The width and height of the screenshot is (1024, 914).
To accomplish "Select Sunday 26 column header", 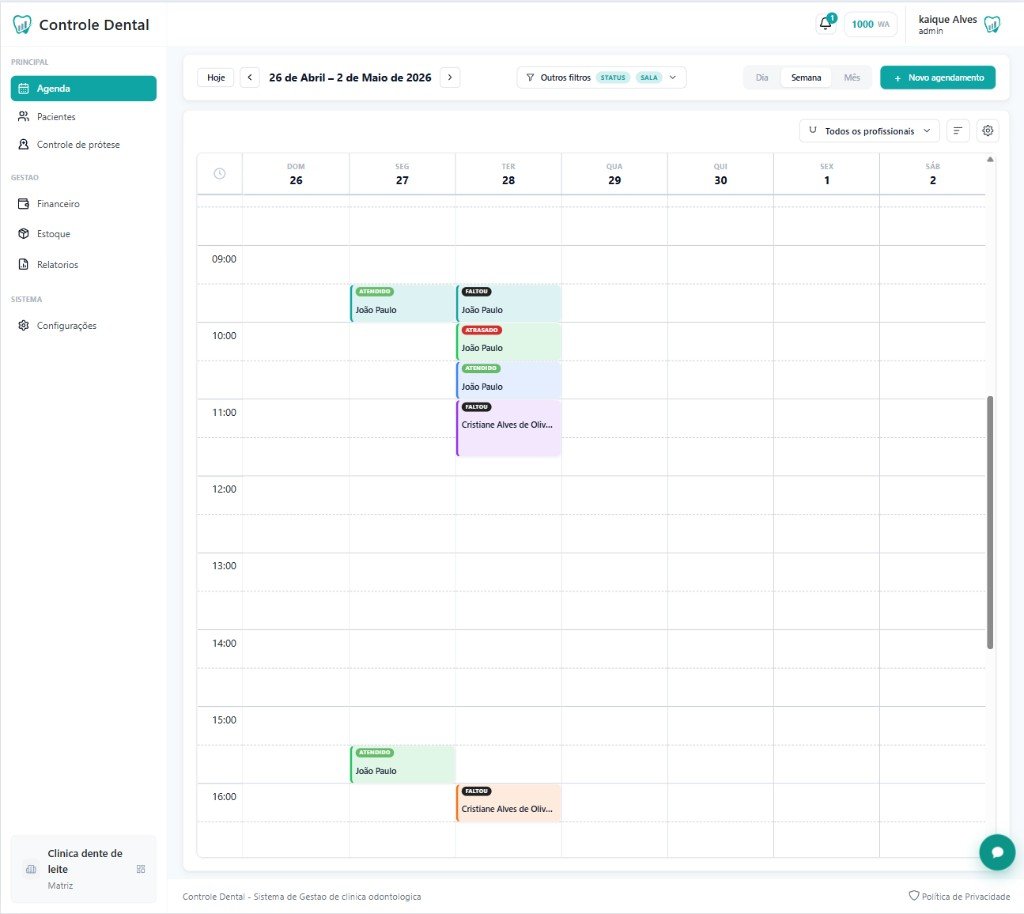I will click(296, 174).
